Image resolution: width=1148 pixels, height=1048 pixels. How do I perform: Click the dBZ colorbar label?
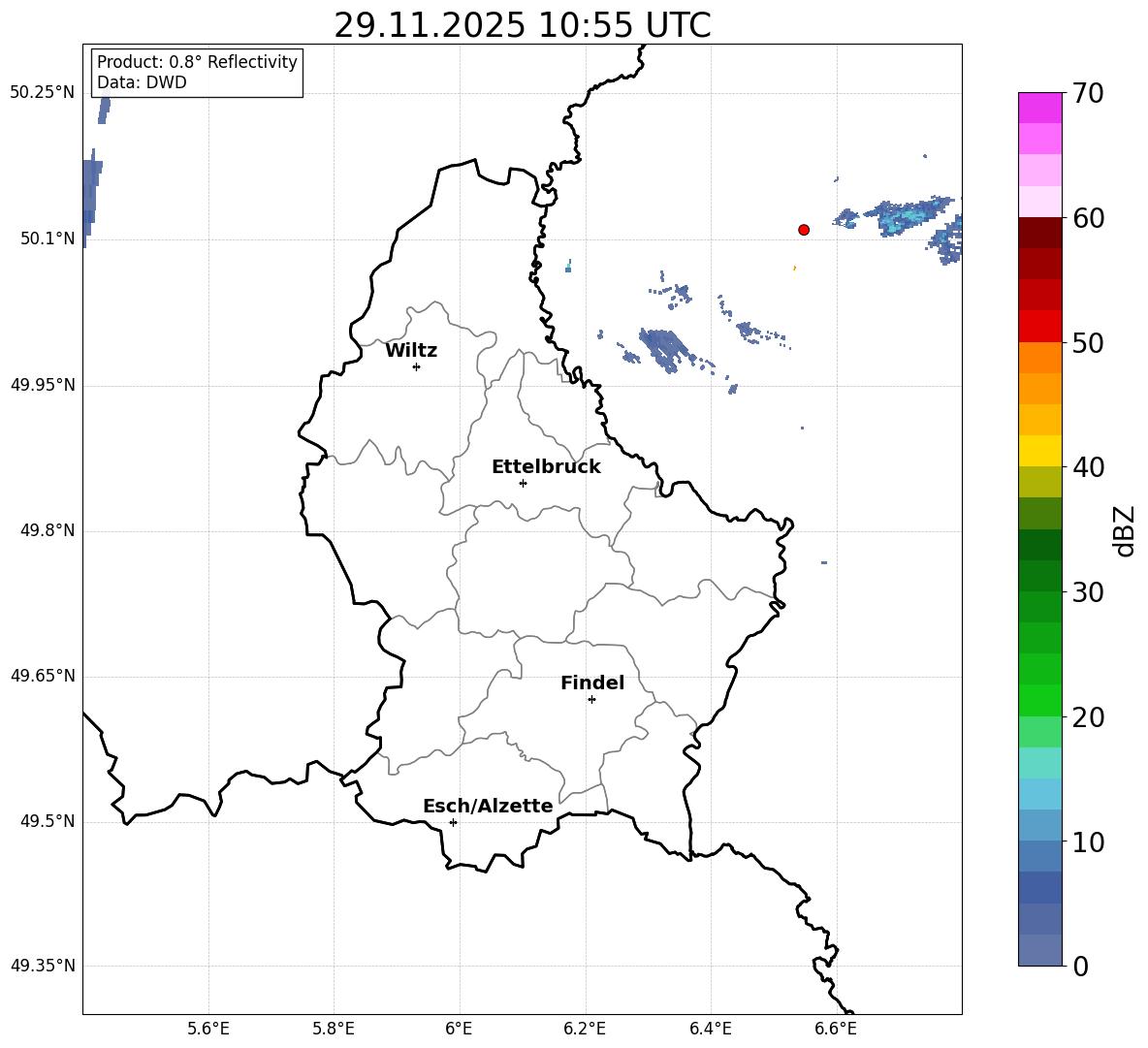point(1126,530)
